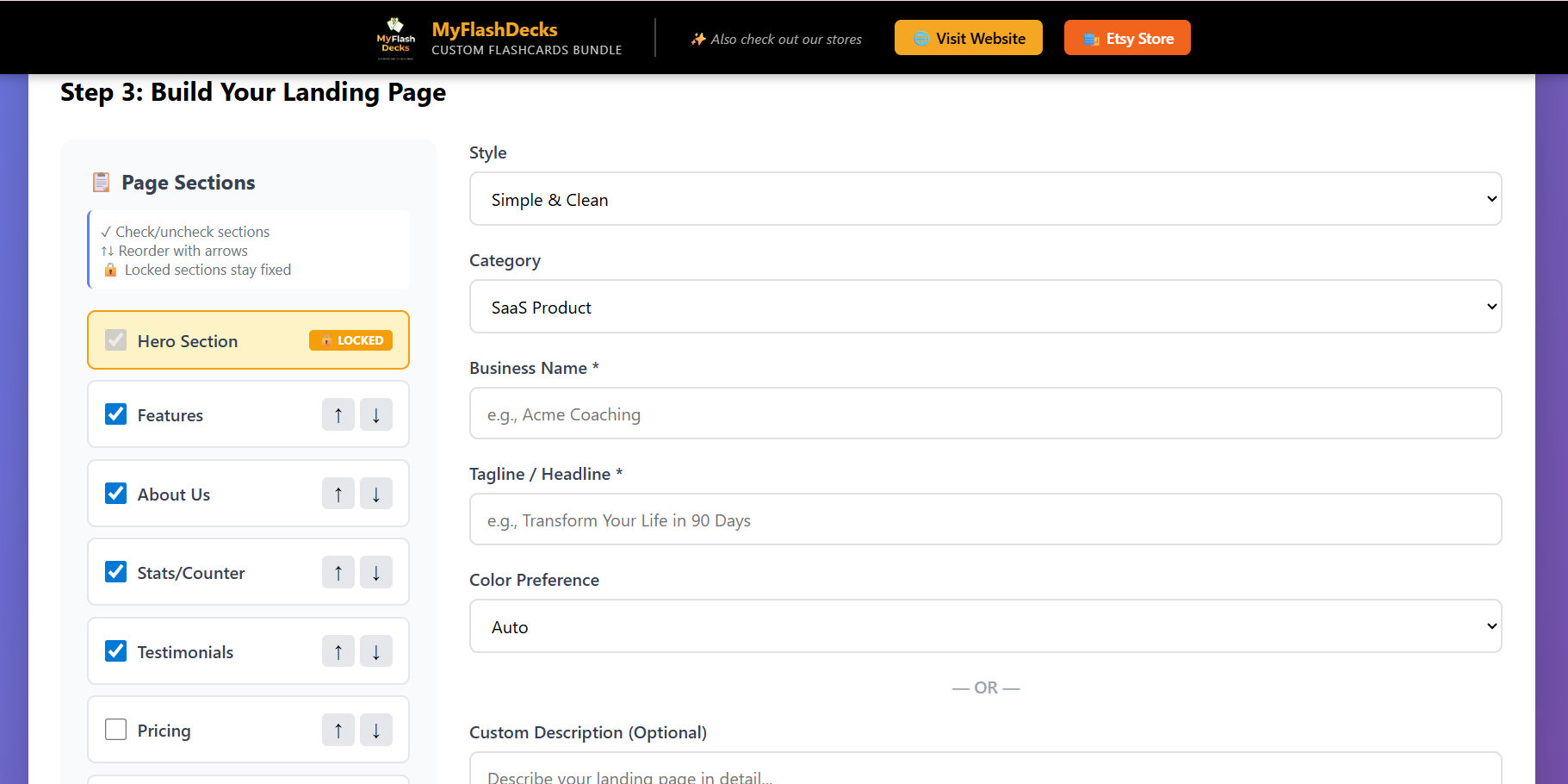Uncheck the About Us section checkbox
Viewport: 1568px width, 784px height.
115,494
